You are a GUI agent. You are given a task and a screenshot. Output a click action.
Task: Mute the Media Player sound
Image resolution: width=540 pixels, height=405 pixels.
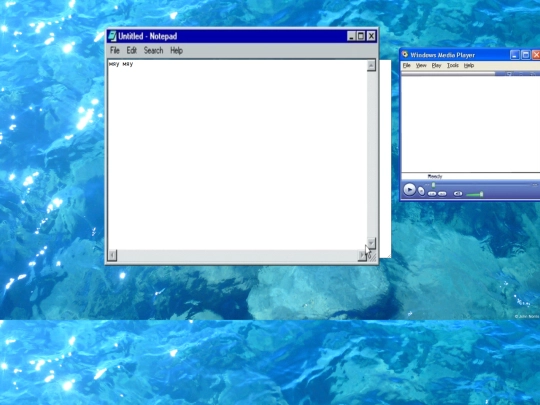(x=458, y=194)
